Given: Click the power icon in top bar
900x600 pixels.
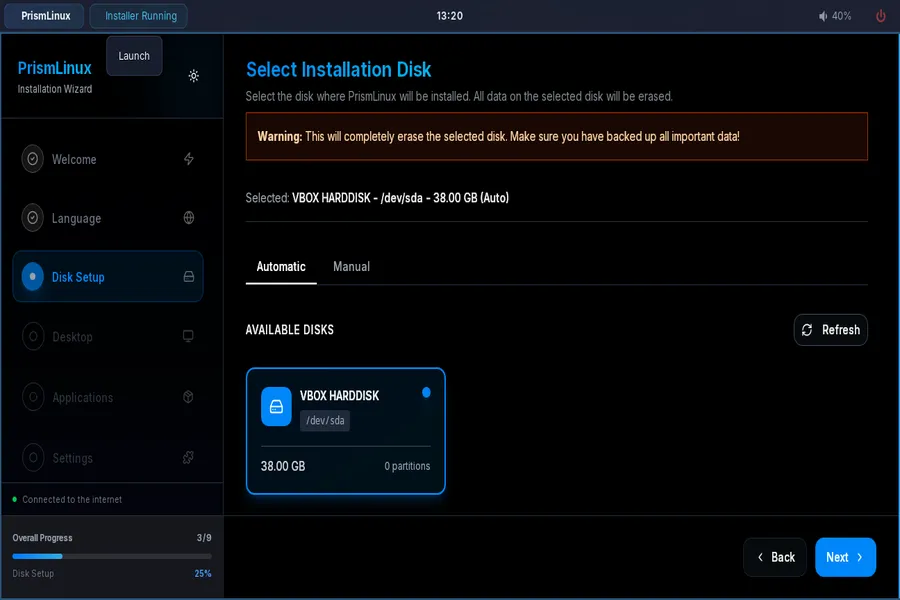Looking at the screenshot, I should pyautogui.click(x=879, y=15).
